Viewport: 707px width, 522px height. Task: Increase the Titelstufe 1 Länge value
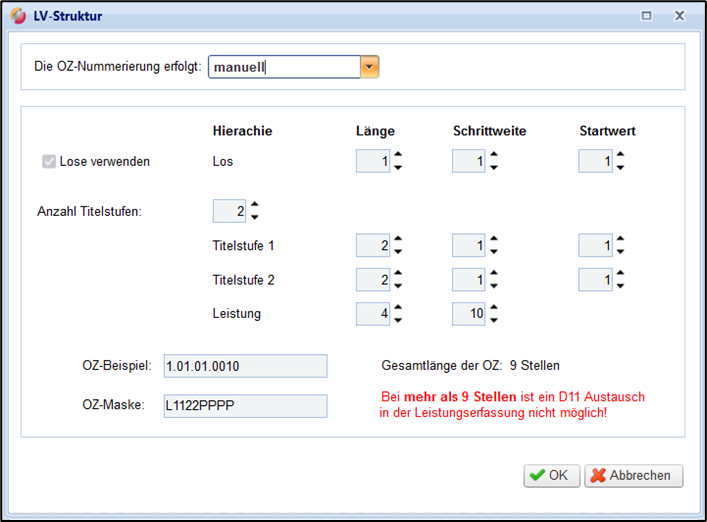(x=398, y=239)
